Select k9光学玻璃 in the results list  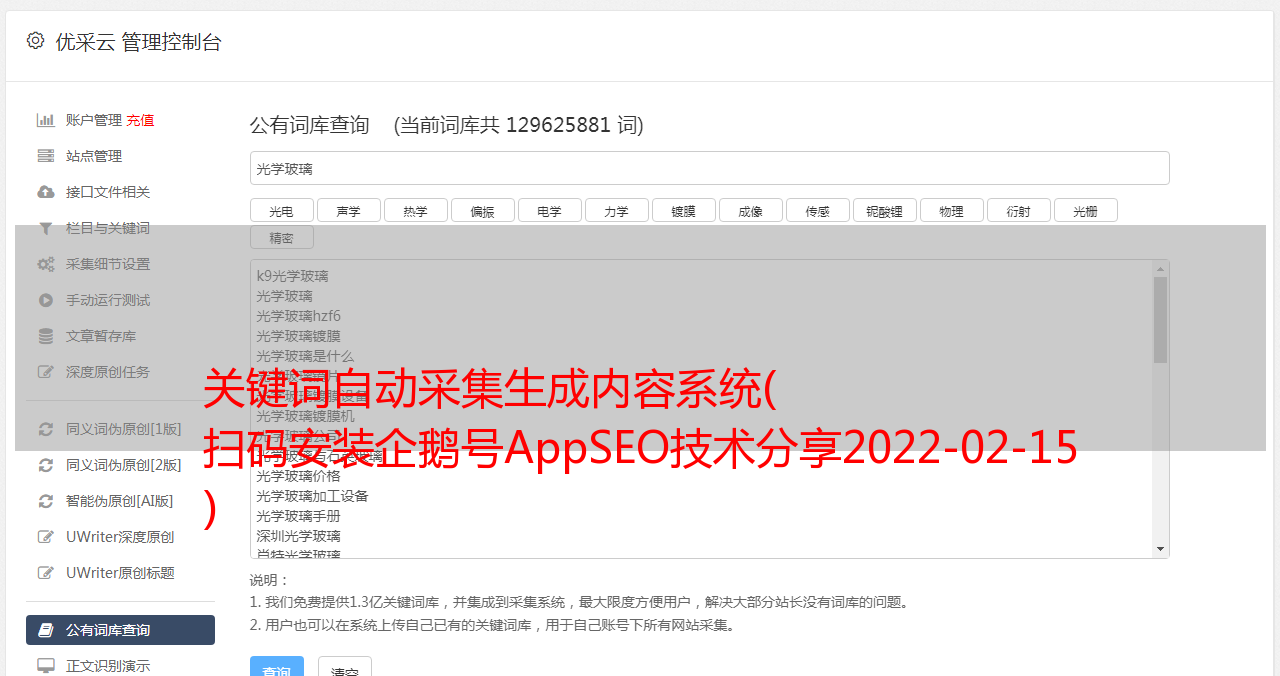(x=292, y=276)
